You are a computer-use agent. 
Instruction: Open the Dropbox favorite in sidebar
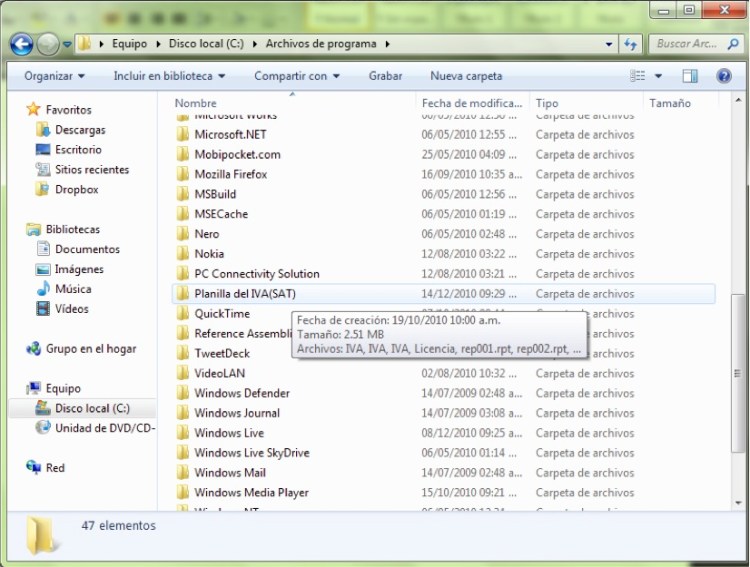[75, 189]
